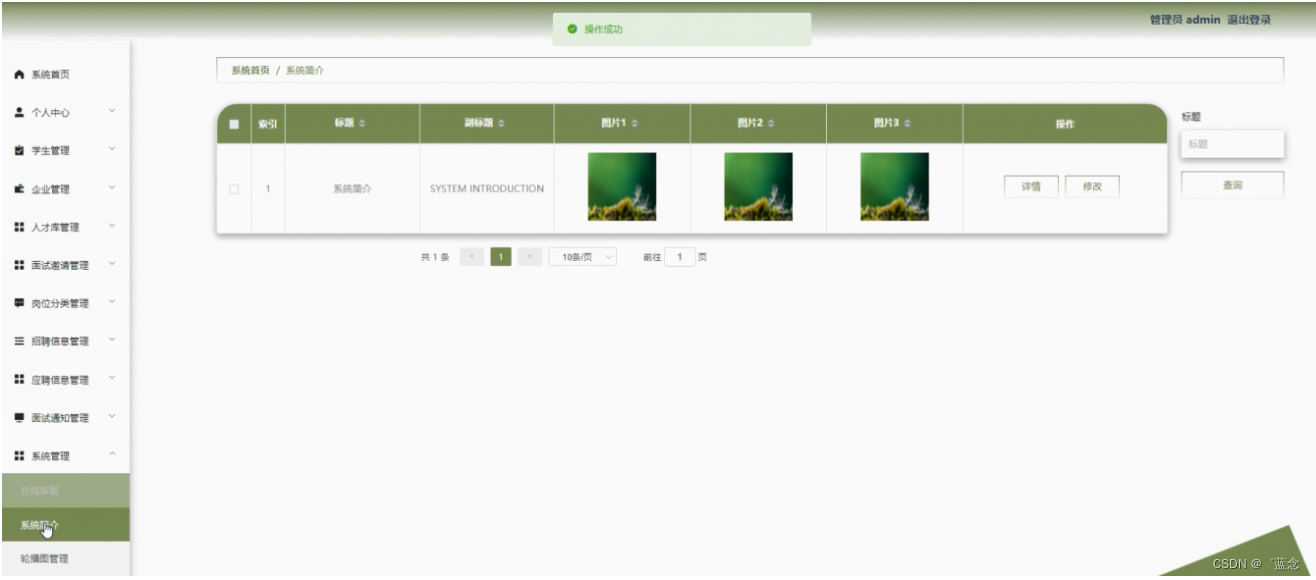The height and width of the screenshot is (580, 1316).
Task: Open the 图片1 thumbnail in row 1
Action: (x=622, y=187)
